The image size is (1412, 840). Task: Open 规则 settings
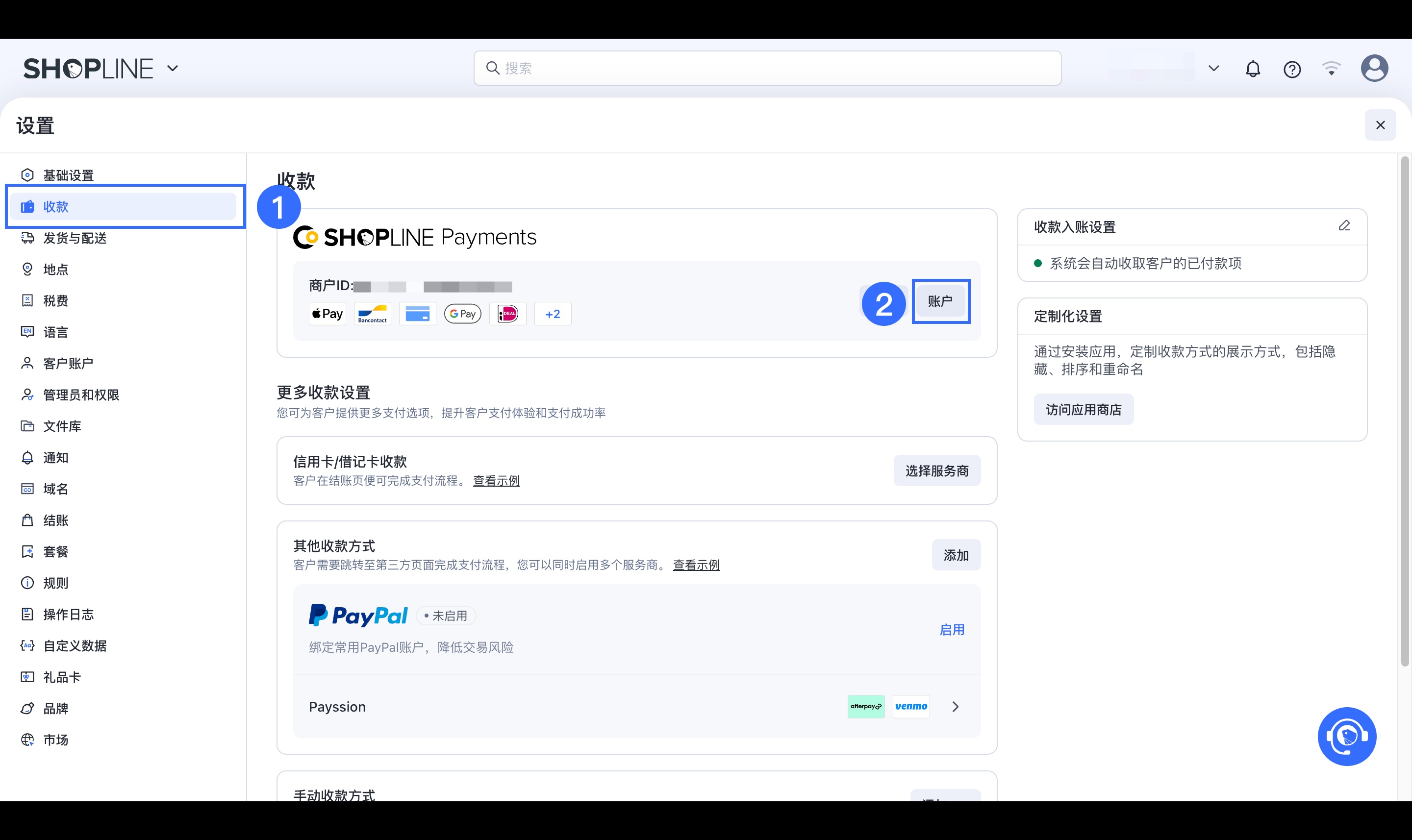pos(124,582)
